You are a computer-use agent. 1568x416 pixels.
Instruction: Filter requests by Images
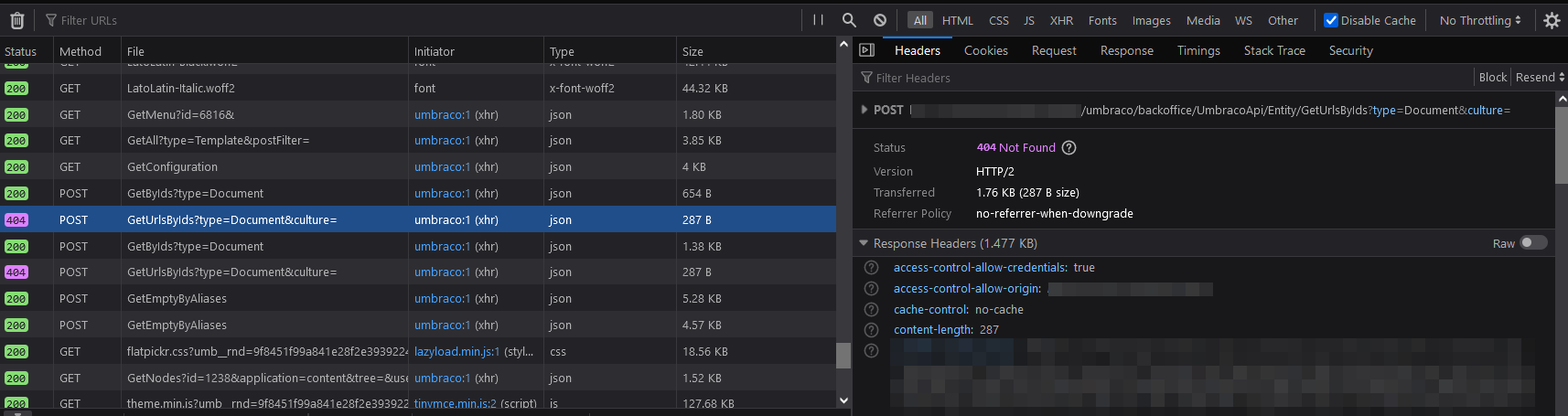(1151, 20)
